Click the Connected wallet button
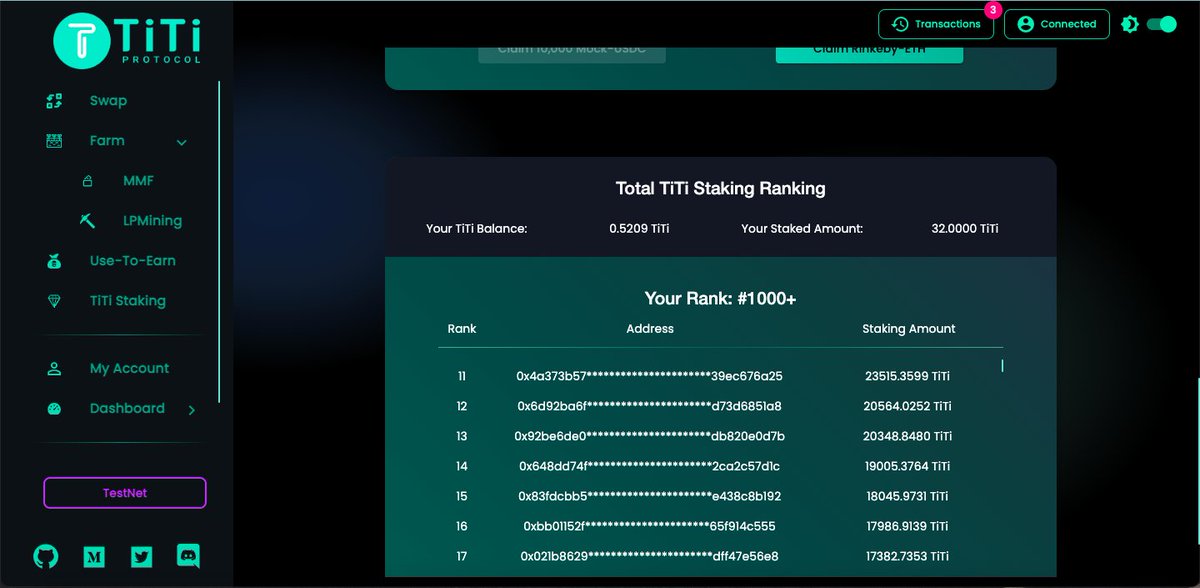 click(1057, 24)
